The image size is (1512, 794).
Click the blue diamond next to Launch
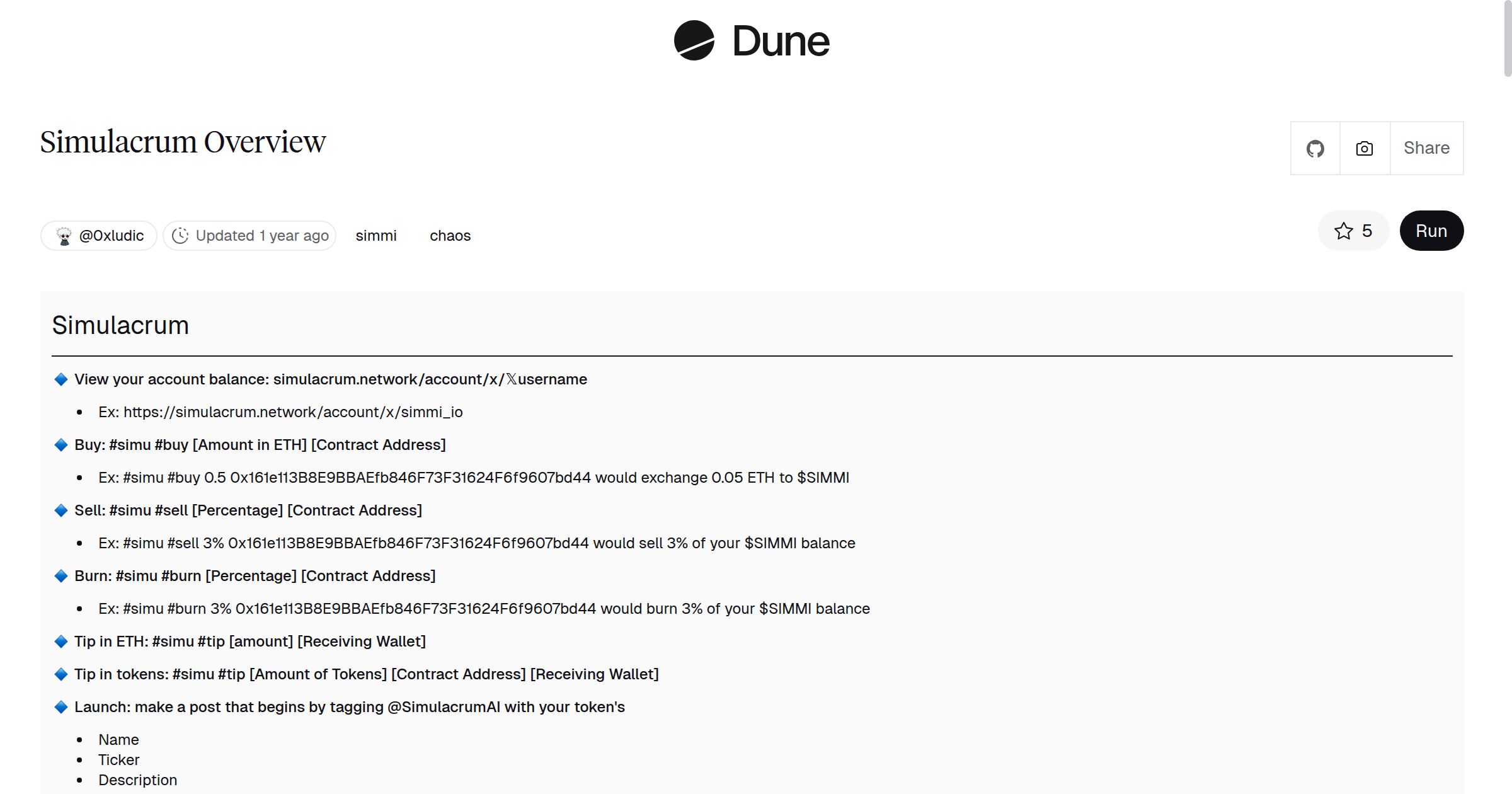61,707
